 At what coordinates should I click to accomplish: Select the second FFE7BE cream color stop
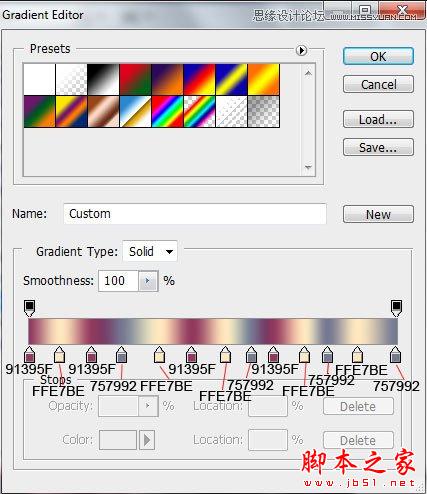[159, 355]
